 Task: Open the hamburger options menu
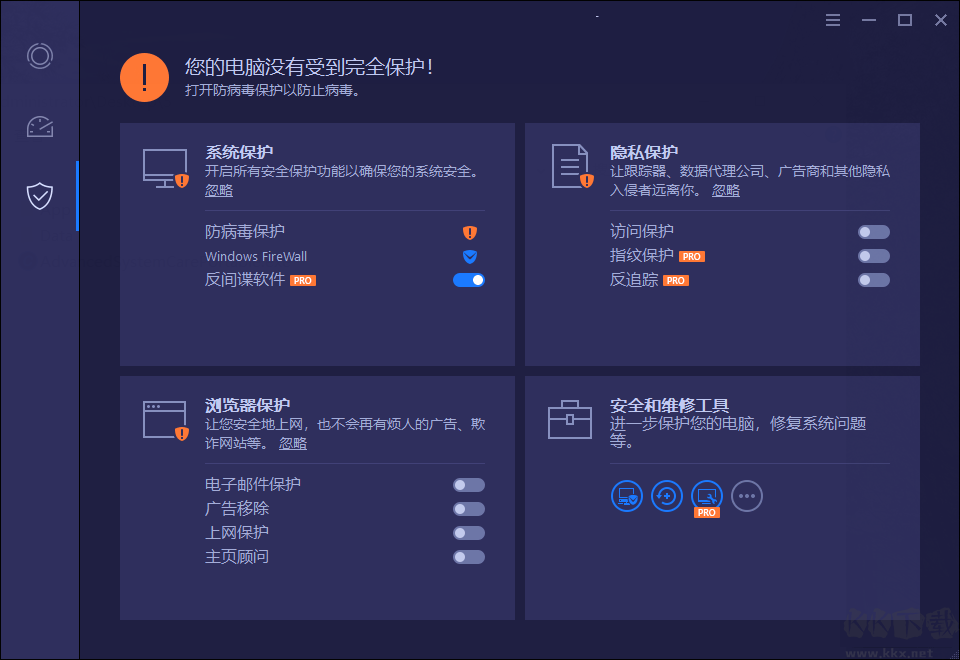click(833, 20)
